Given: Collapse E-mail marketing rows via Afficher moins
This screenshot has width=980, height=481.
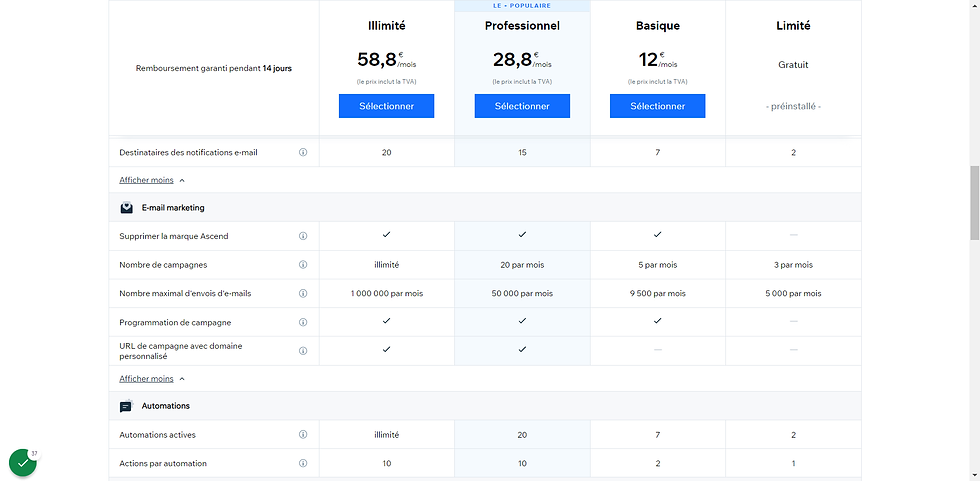Looking at the screenshot, I should coord(152,379).
